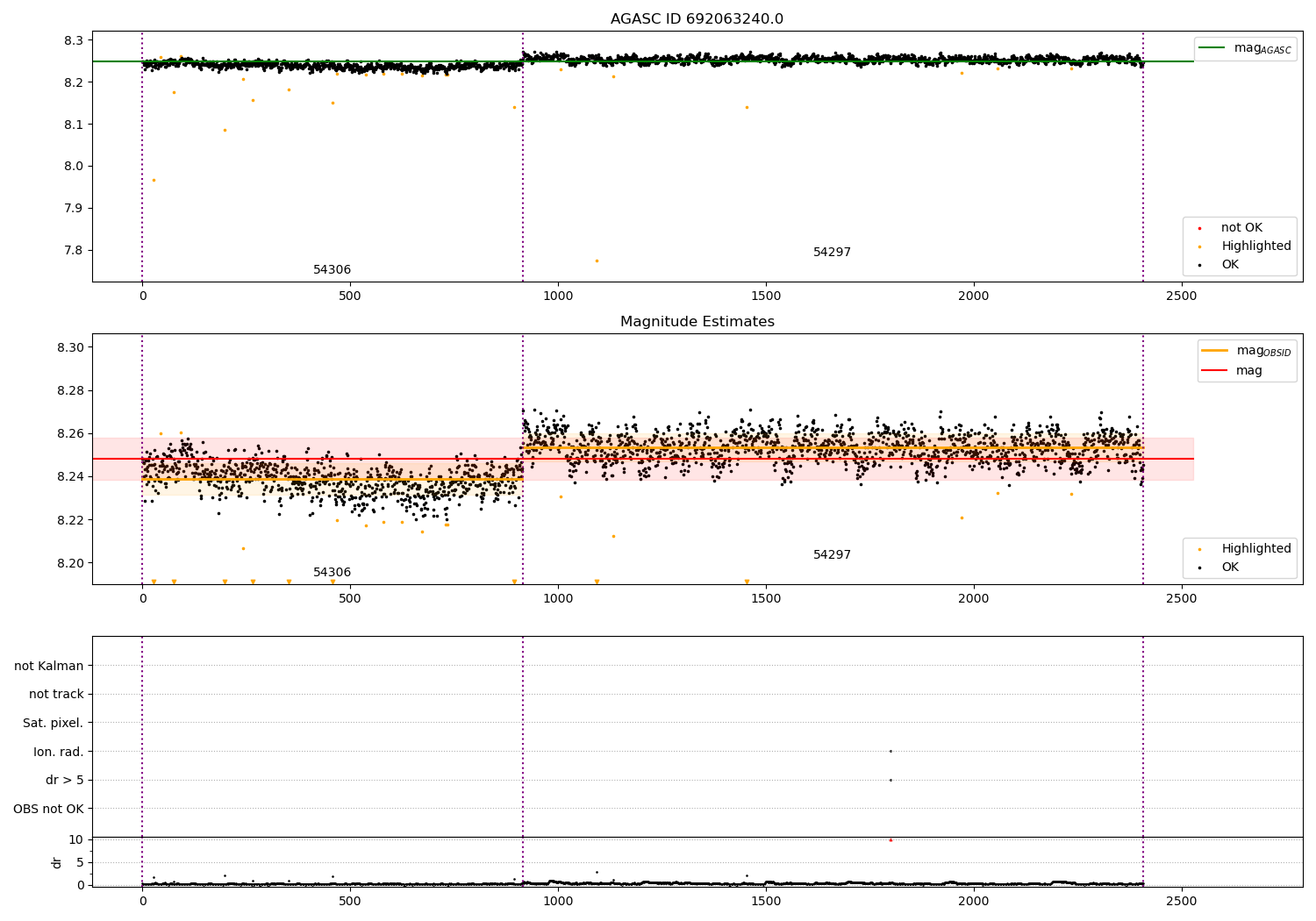
Task: Click the '5' tick on the dr axis
Action: point(80,863)
